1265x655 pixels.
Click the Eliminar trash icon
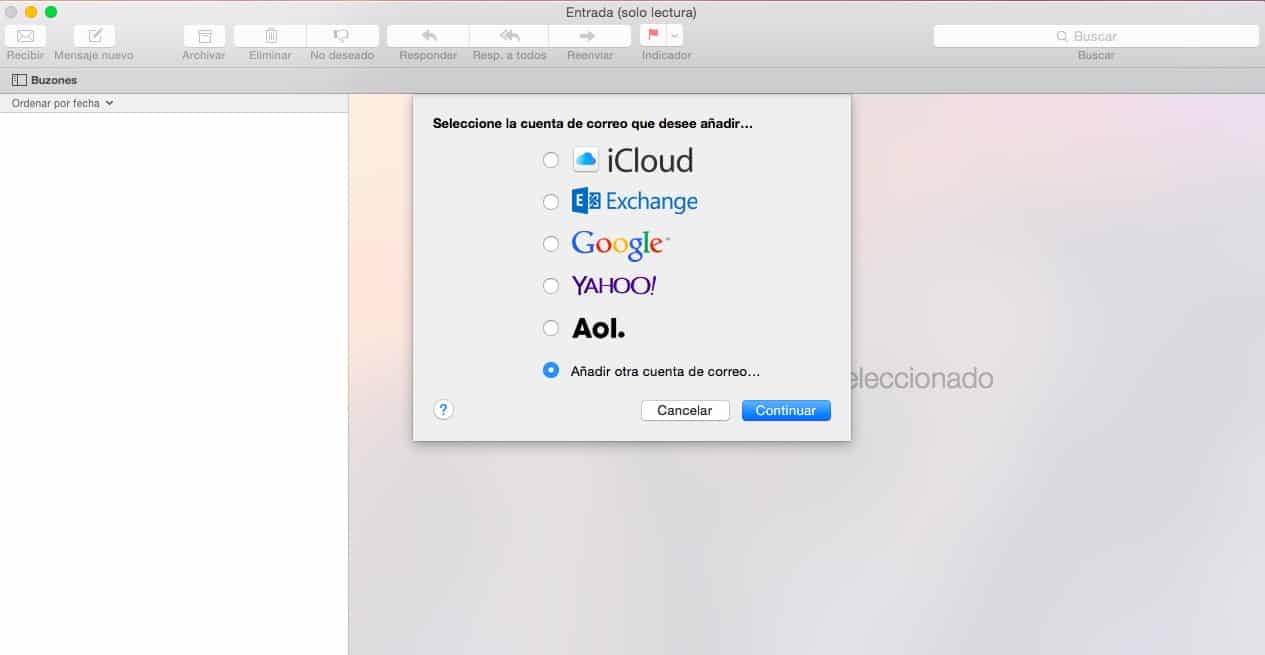[270, 36]
